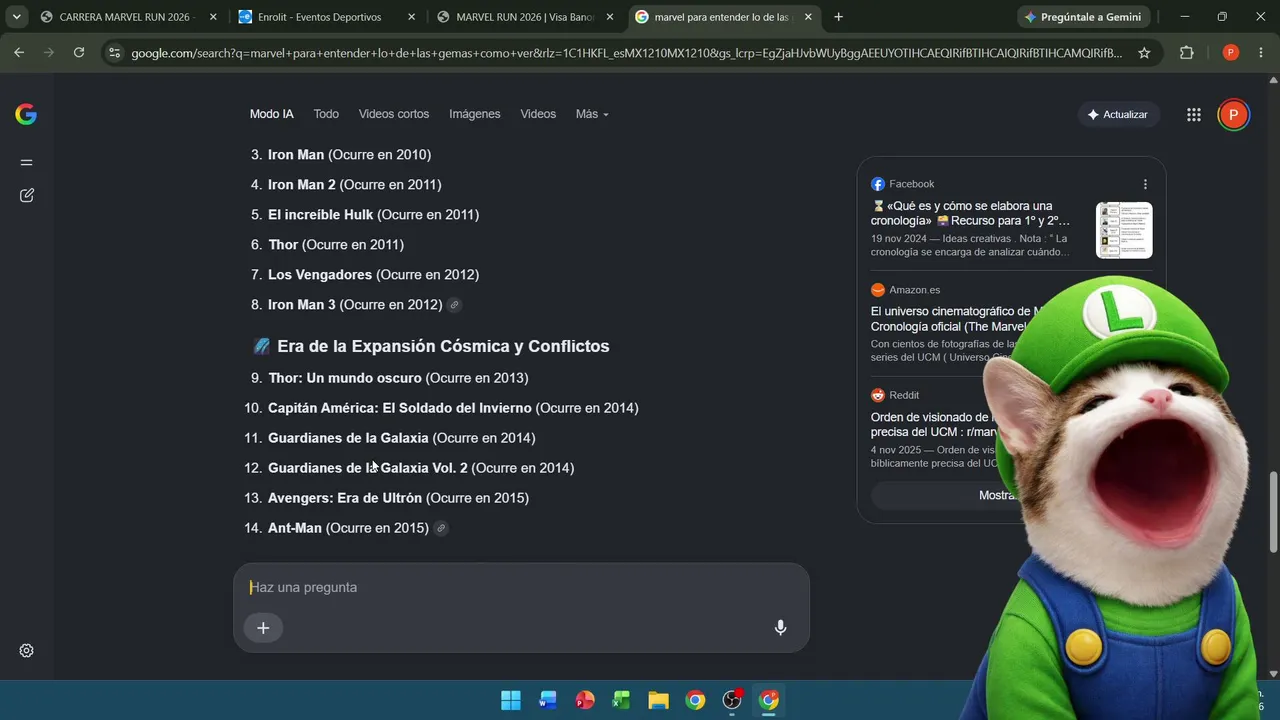Expand the Chrome tab search dropdown
The image size is (1280, 720).
pyautogui.click(x=17, y=17)
